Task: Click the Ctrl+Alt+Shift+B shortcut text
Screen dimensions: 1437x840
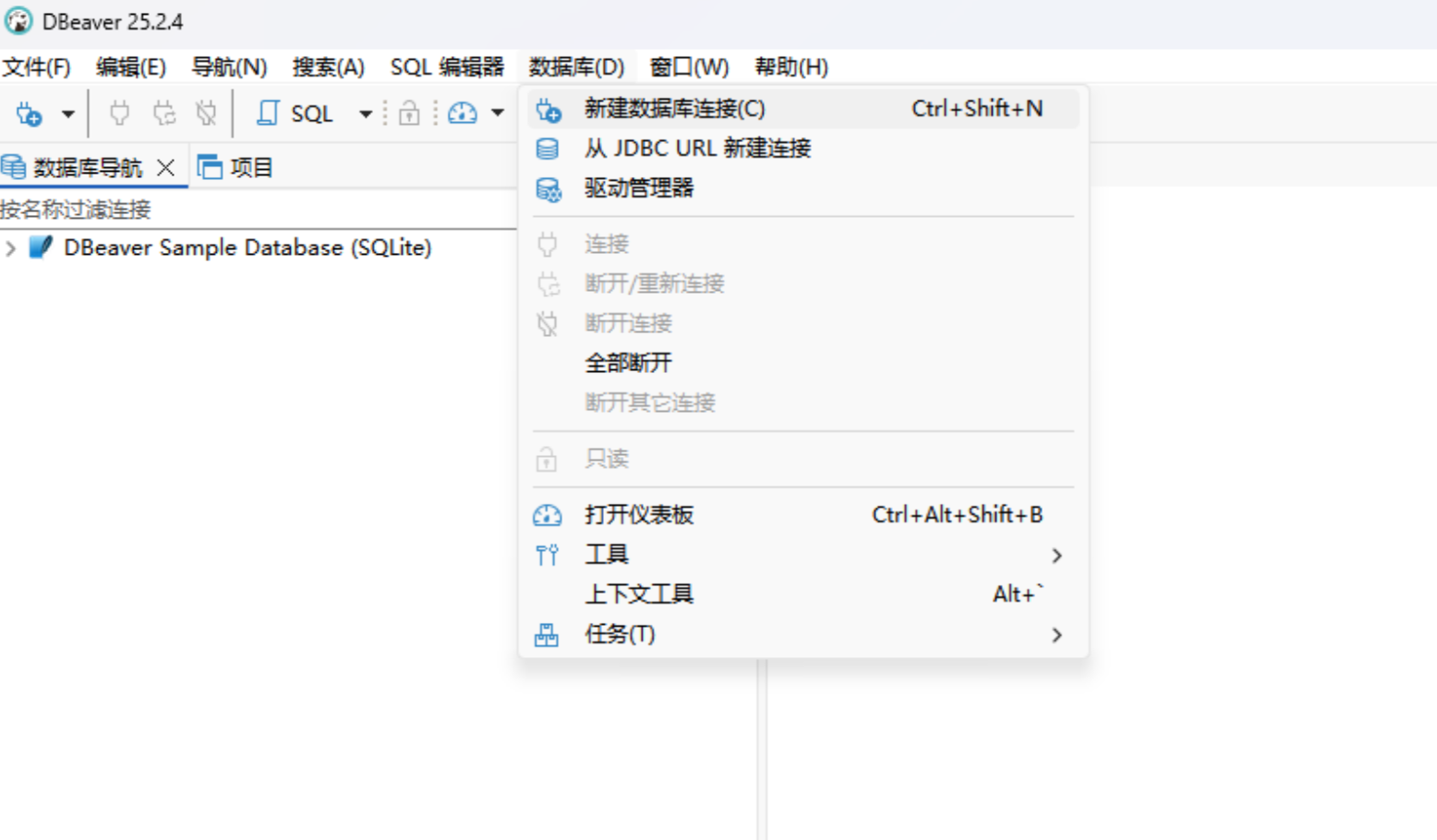Action: click(x=958, y=515)
